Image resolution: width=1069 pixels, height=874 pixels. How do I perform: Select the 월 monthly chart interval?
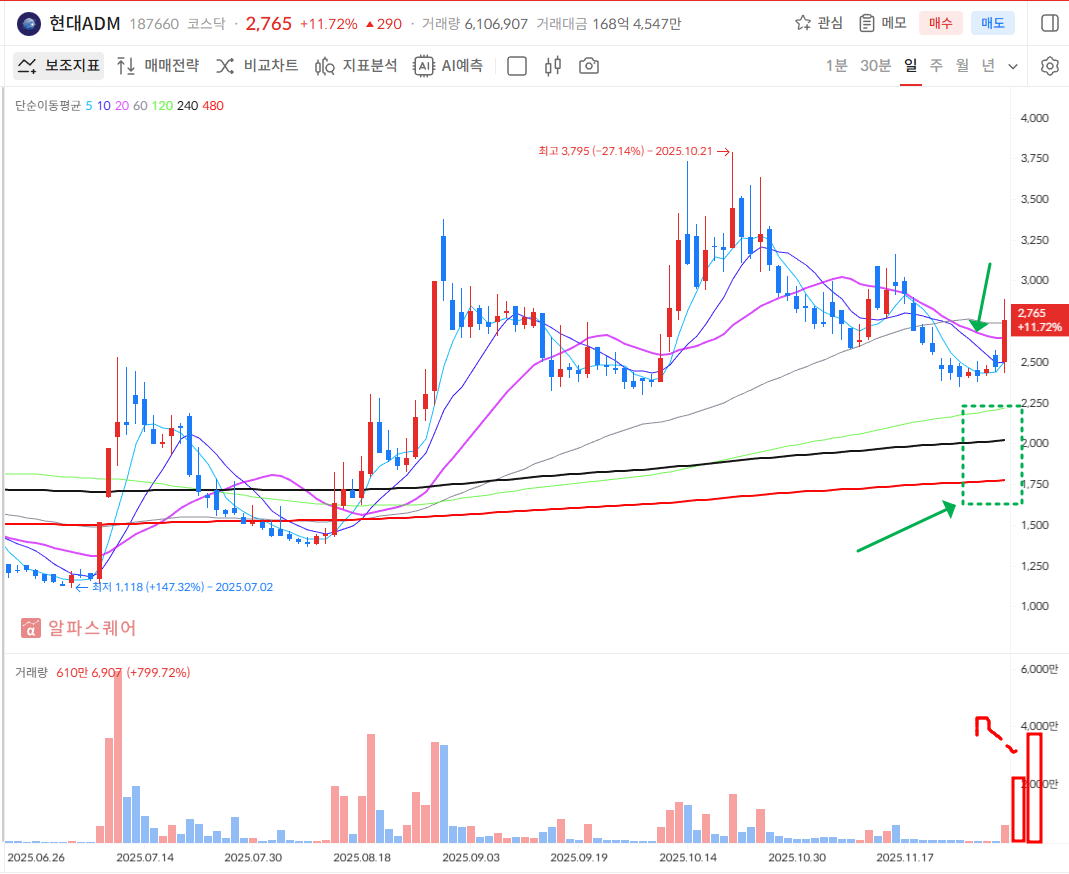[x=962, y=66]
